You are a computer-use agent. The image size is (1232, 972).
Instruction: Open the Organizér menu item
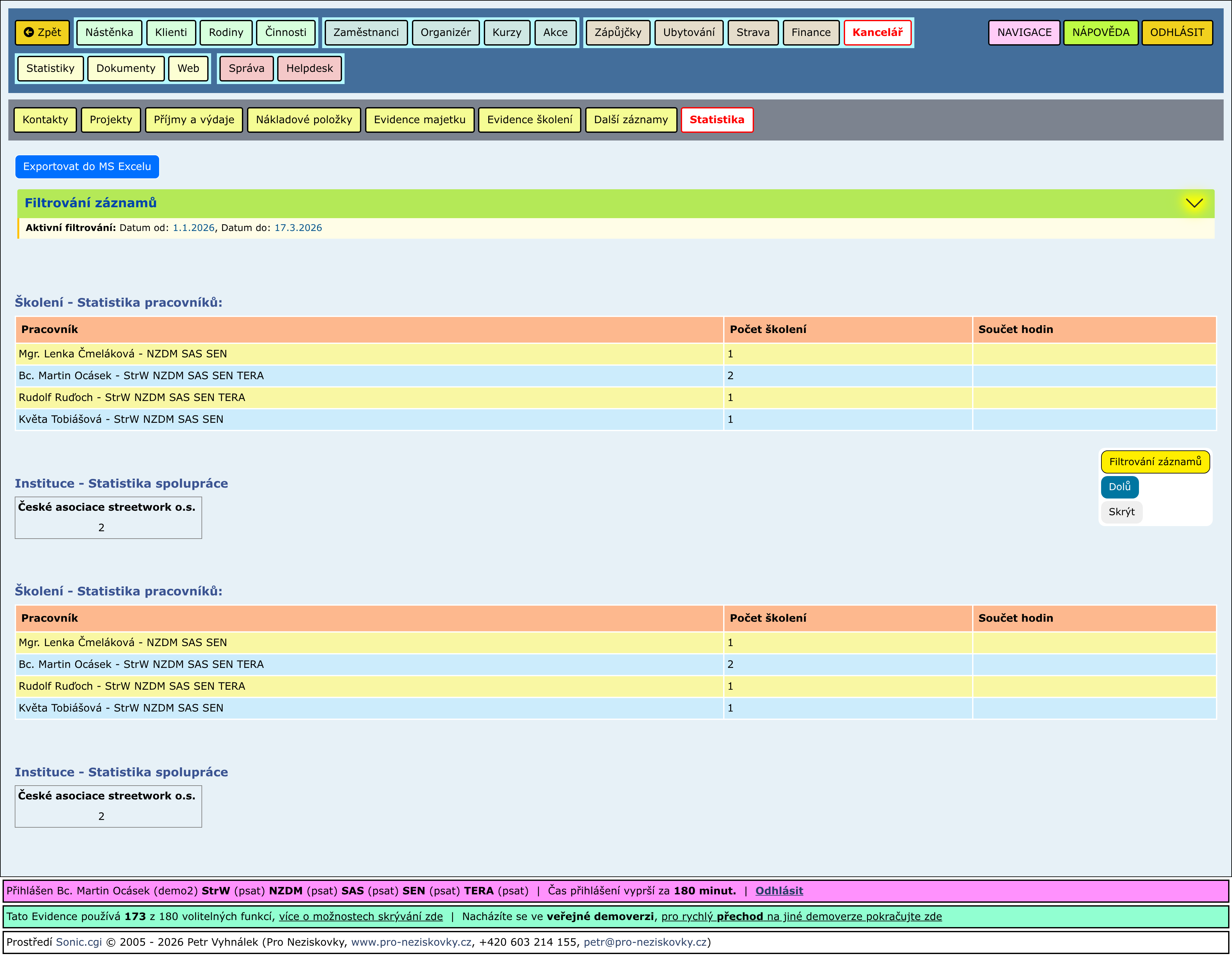pyautogui.click(x=445, y=32)
